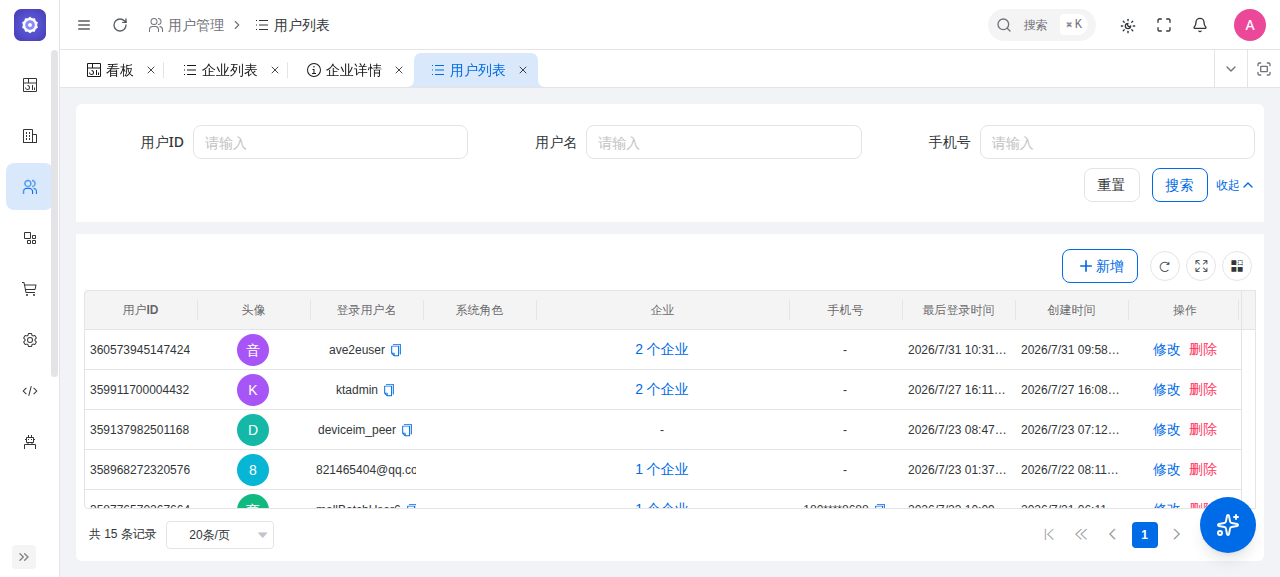Enter fullscreen via header icon
Screen dimensions: 1280x577
[1164, 25]
